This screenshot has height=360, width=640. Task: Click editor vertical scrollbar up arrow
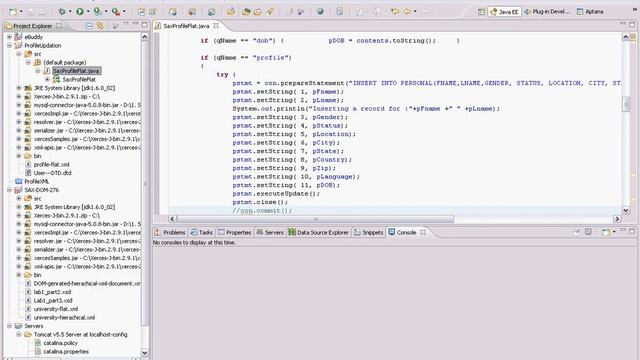[x=626, y=37]
